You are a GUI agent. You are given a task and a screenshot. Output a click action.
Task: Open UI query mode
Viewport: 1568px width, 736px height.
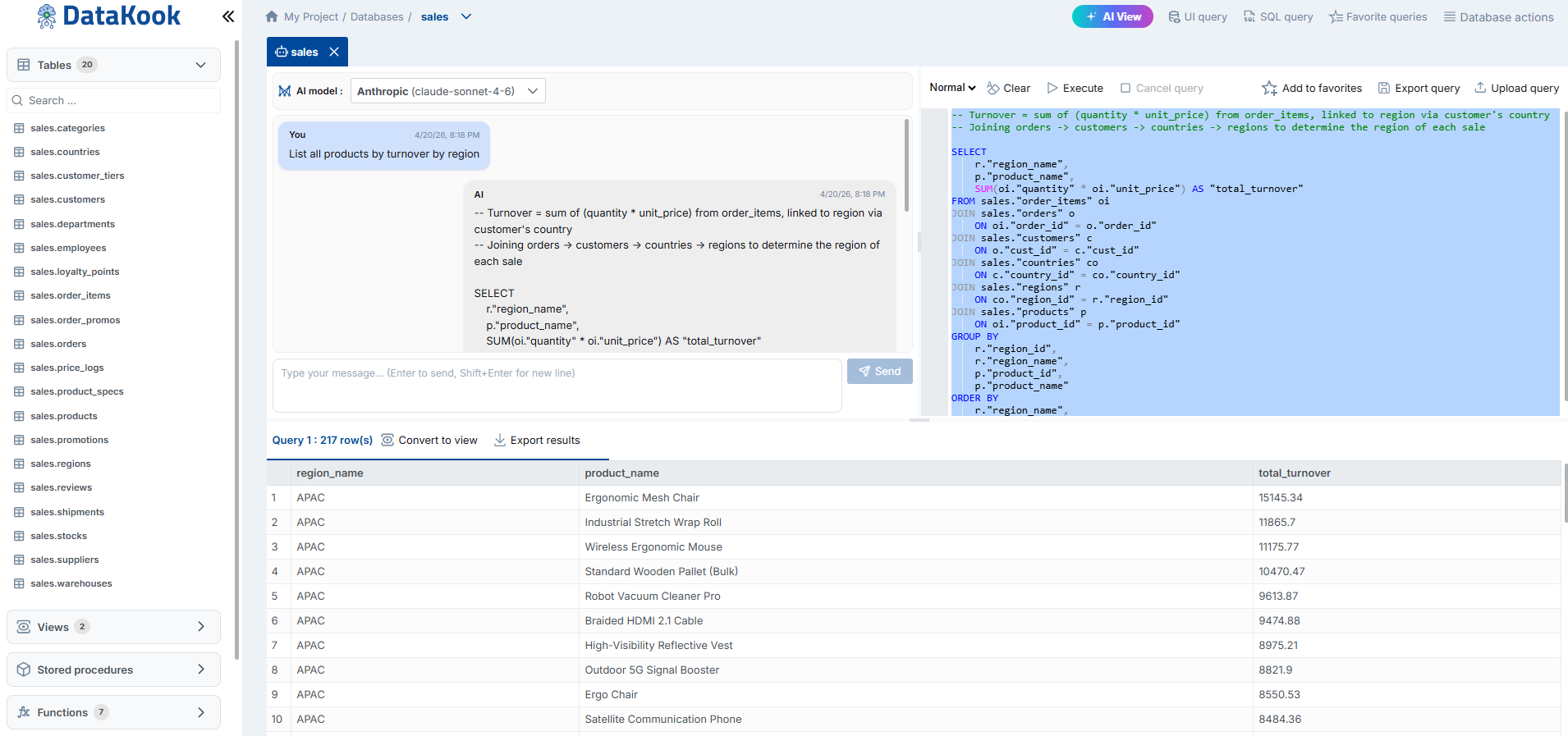(1198, 16)
